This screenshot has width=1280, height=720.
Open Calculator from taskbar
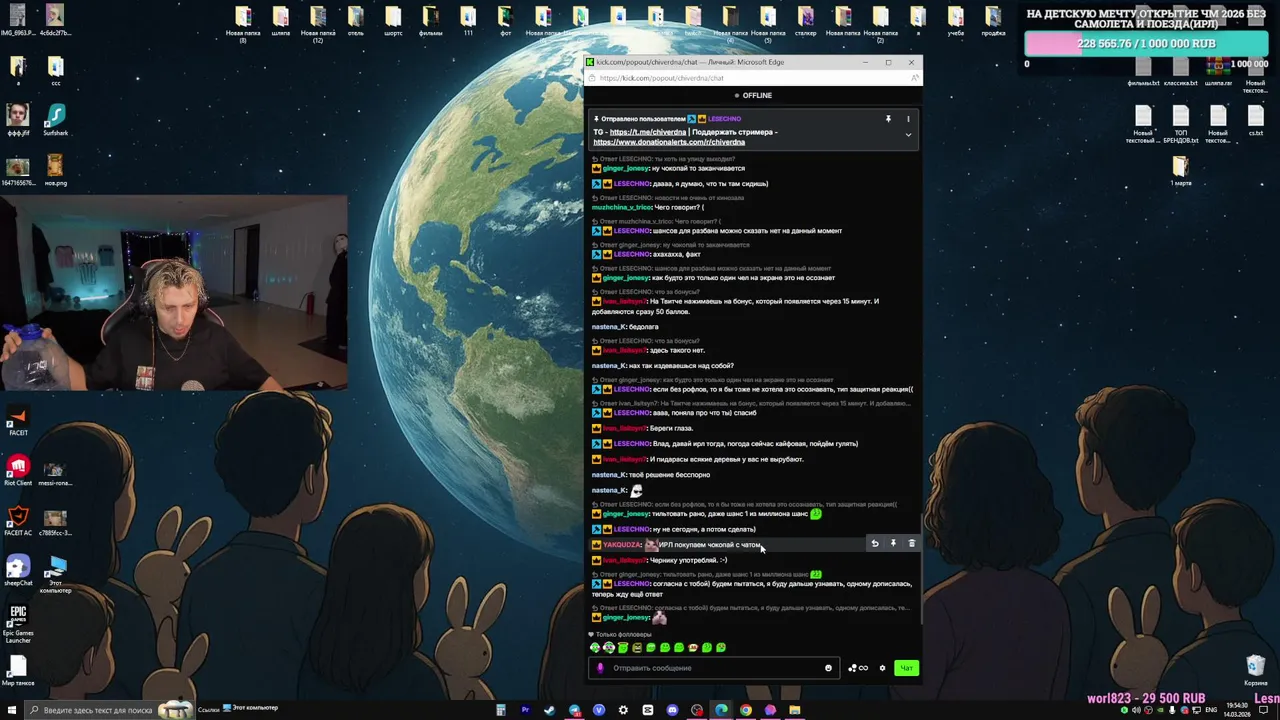(x=501, y=710)
